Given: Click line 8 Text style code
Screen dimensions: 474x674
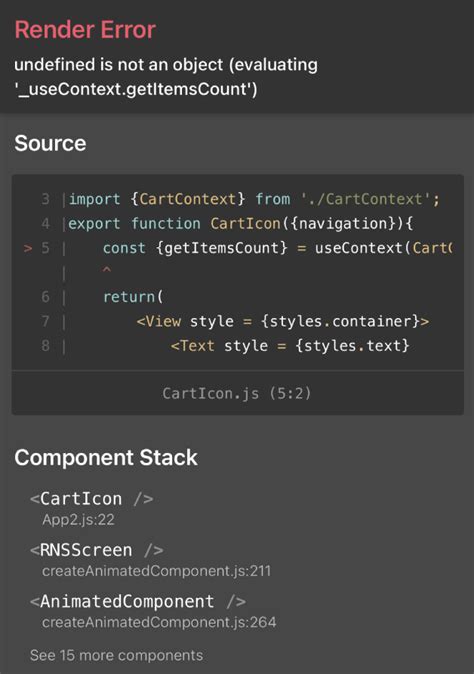Looking at the screenshot, I should coord(290,346).
